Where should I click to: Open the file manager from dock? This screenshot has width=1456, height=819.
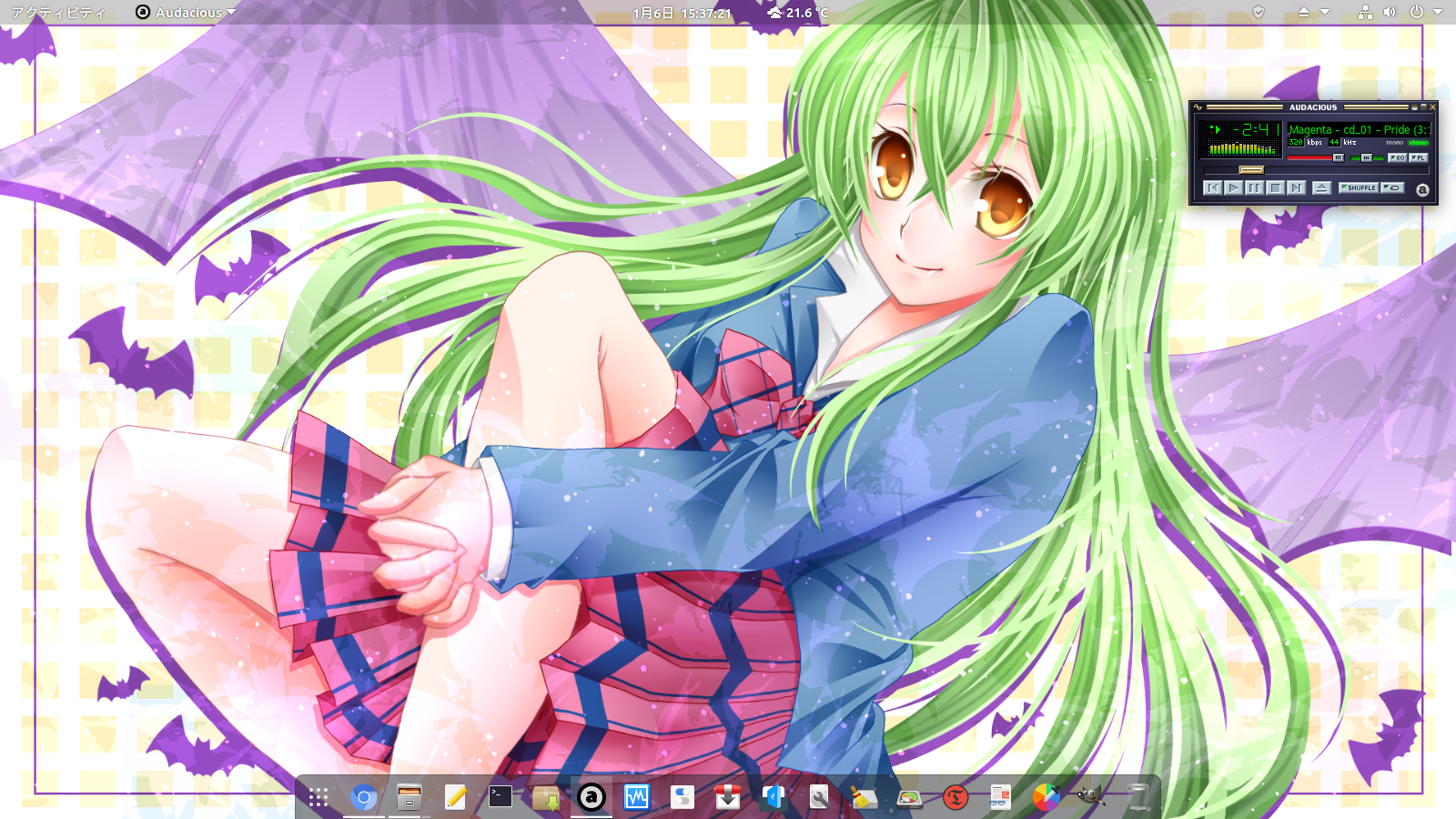pos(409,798)
